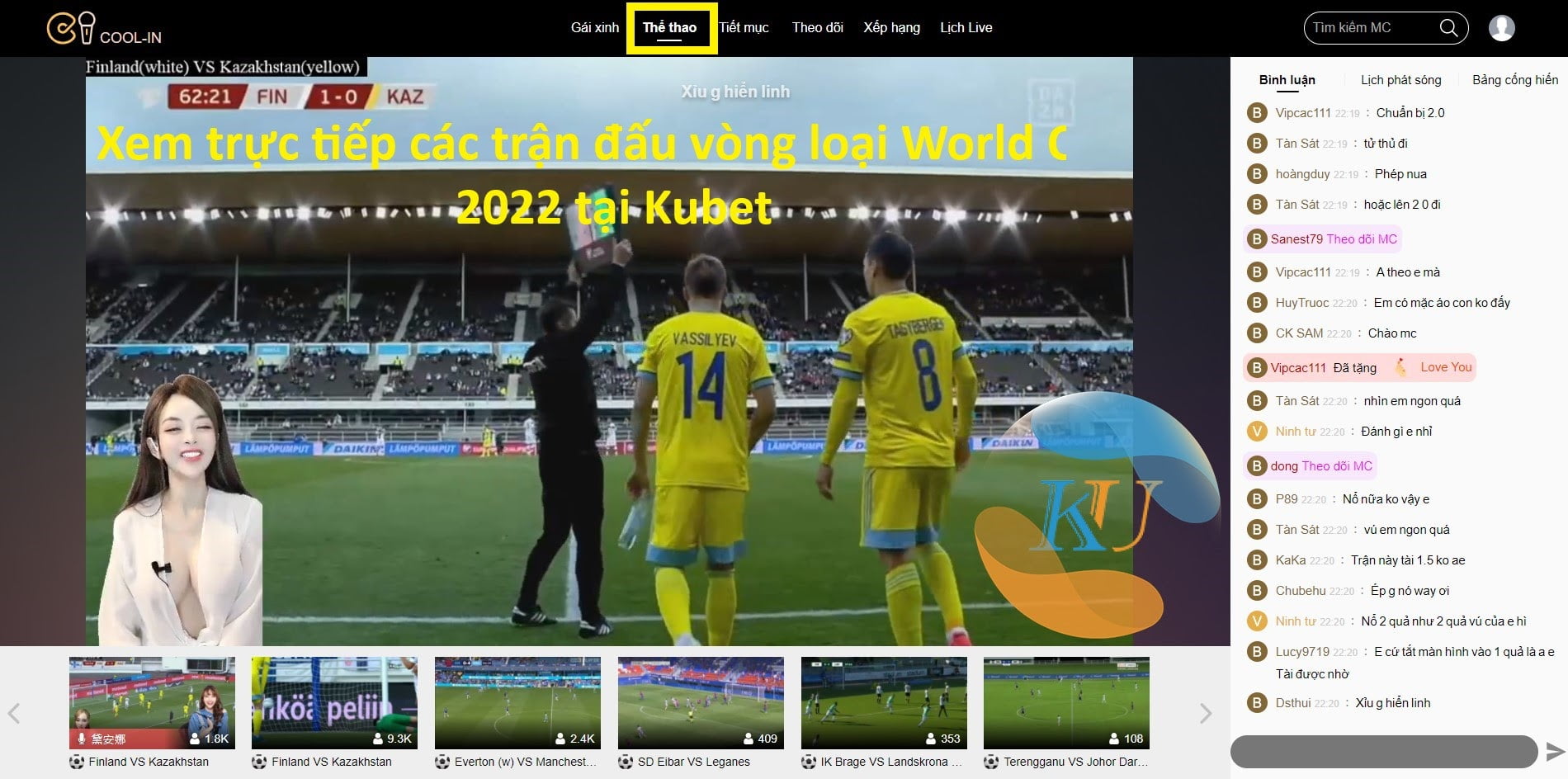This screenshot has width=1568, height=779.
Task: Click soccer ball icon next to IK Brage title
Action: 809,762
